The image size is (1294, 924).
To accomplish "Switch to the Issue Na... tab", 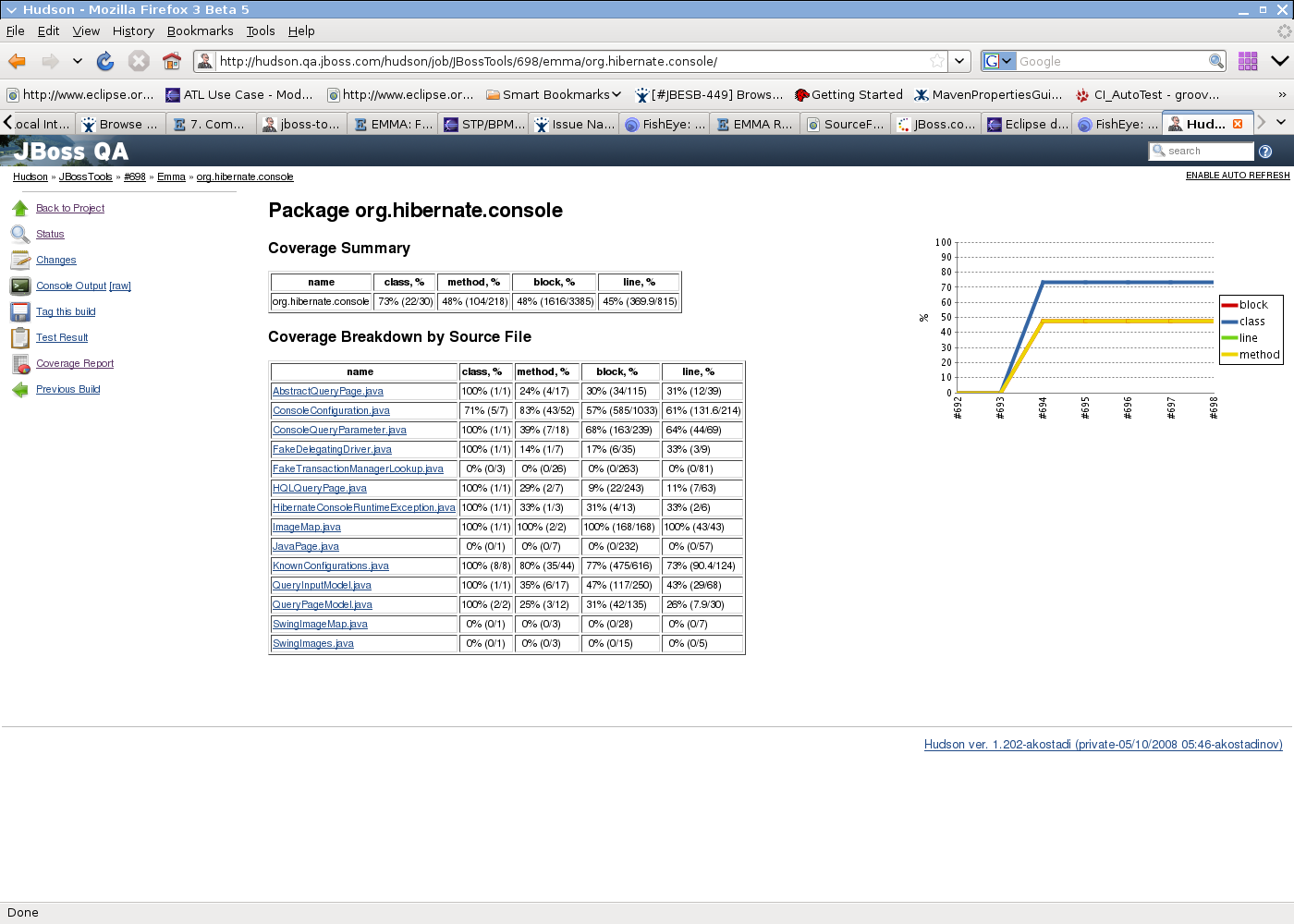I will coord(573,124).
